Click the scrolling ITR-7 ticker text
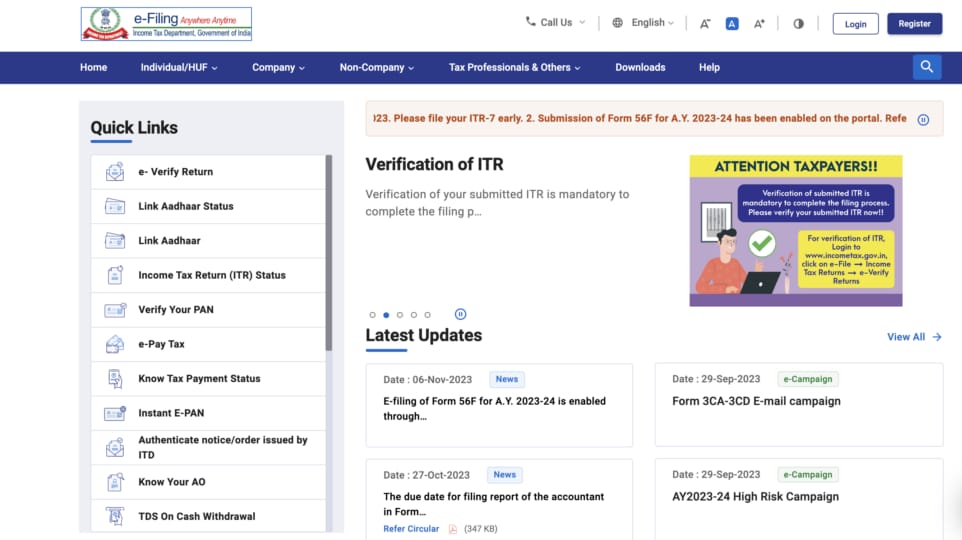962x540 pixels. point(640,118)
